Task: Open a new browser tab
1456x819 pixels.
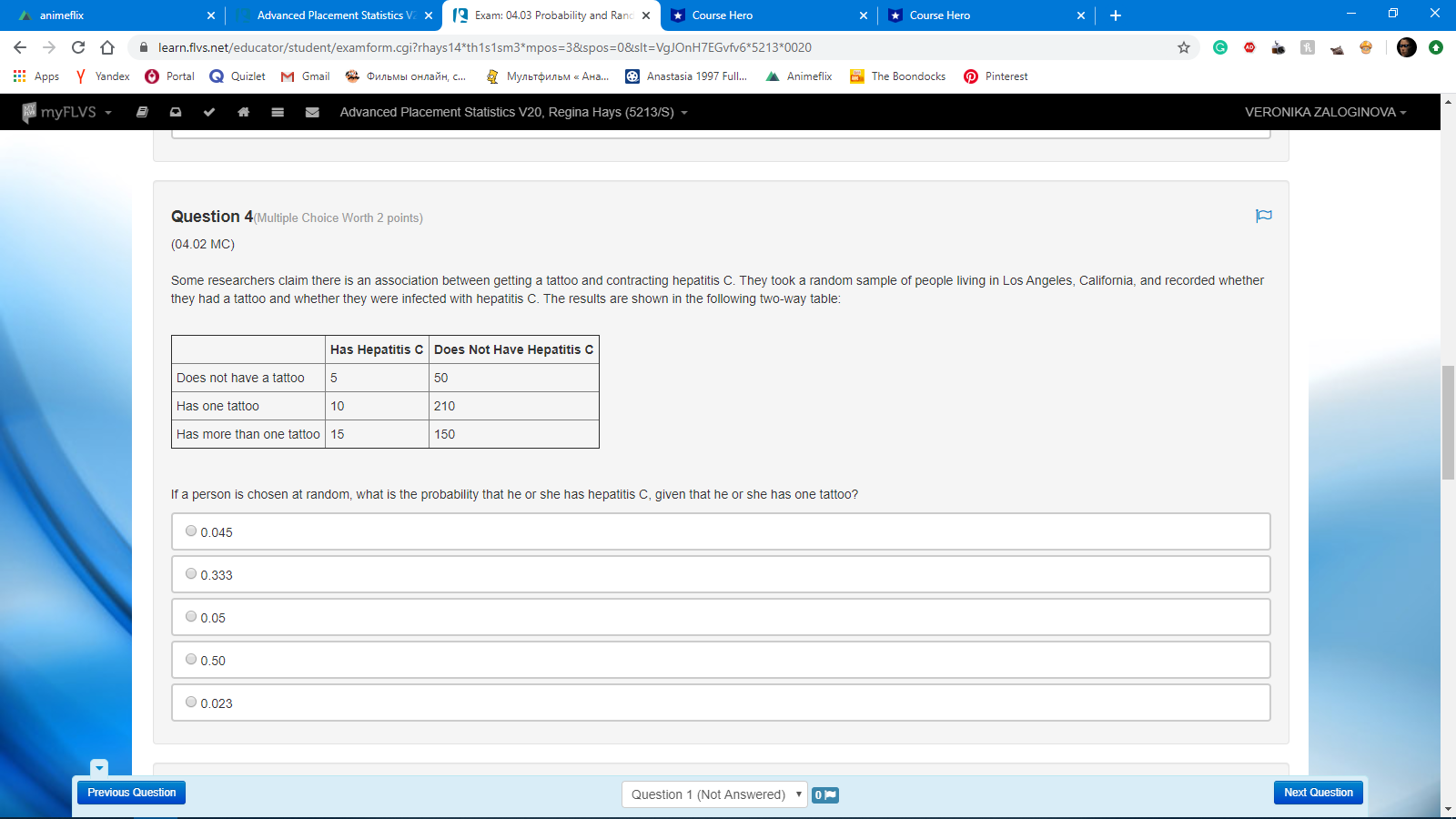Action: [1116, 15]
